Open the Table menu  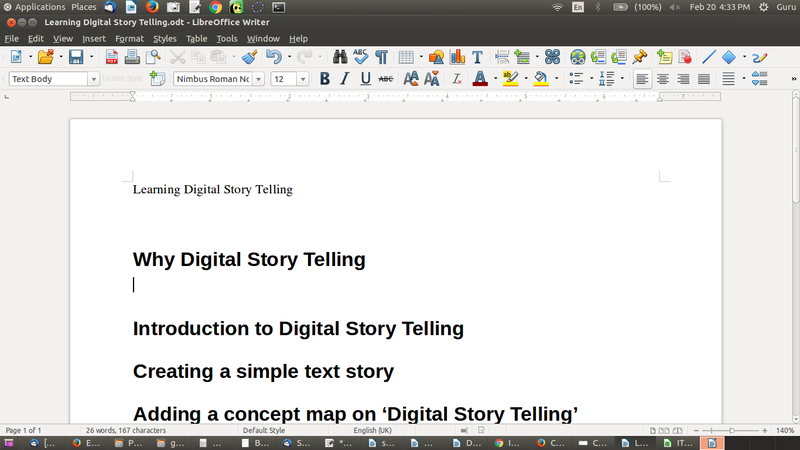pyautogui.click(x=196, y=39)
